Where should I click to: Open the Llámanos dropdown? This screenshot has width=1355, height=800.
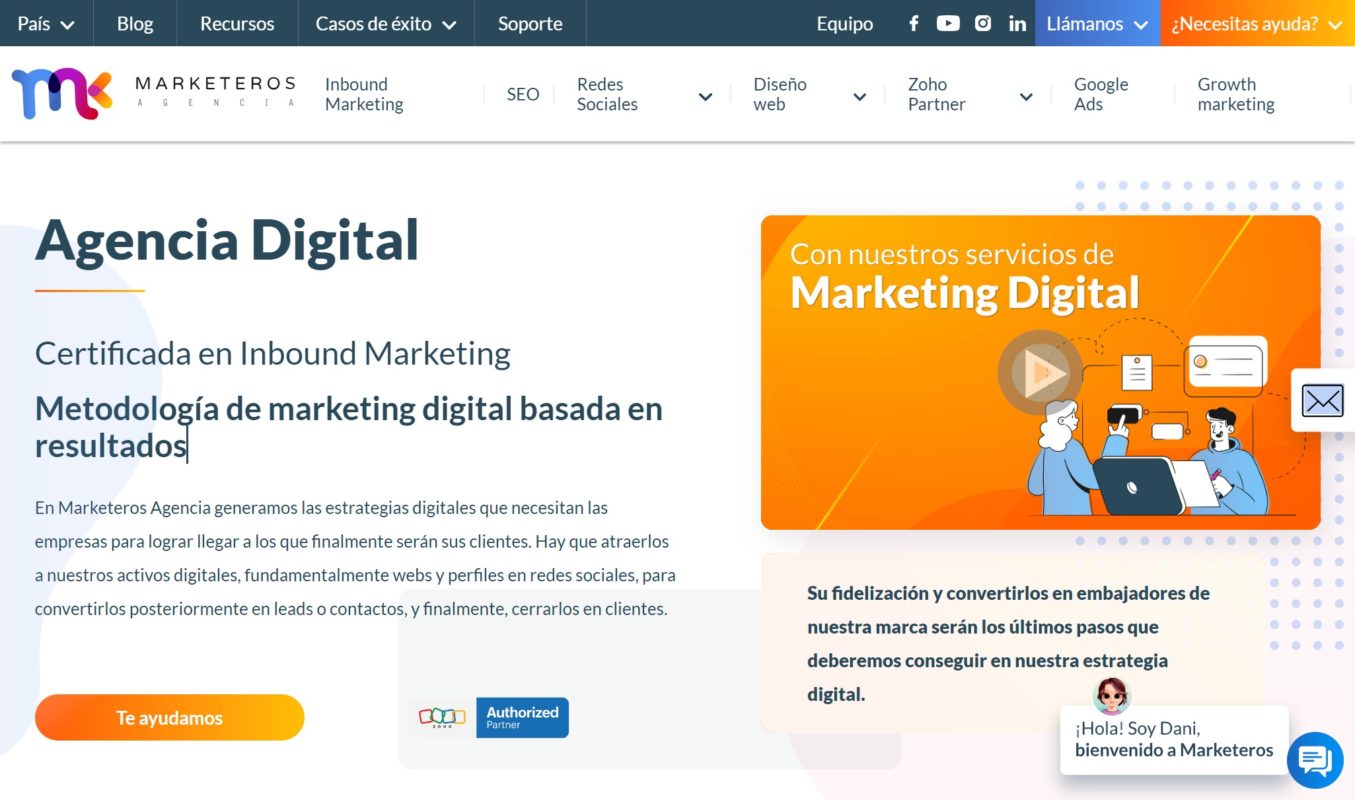pyautogui.click(x=1097, y=23)
